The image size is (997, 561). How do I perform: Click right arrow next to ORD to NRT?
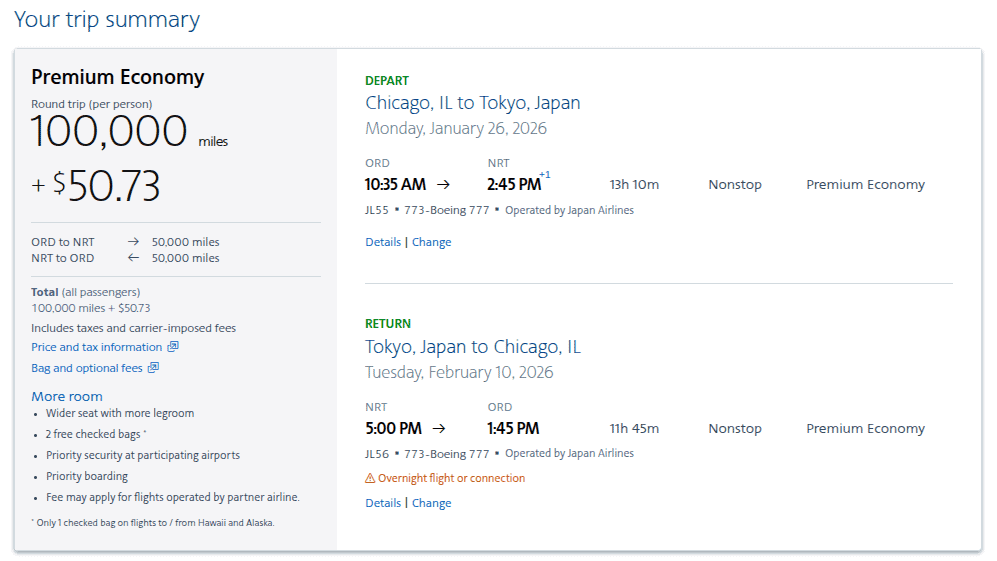[133, 242]
